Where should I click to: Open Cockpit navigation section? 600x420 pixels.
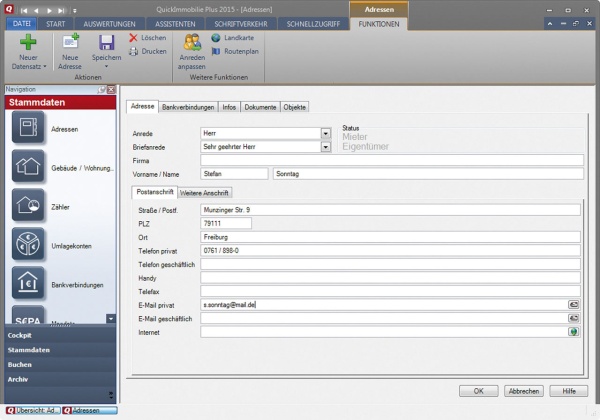click(x=60, y=335)
